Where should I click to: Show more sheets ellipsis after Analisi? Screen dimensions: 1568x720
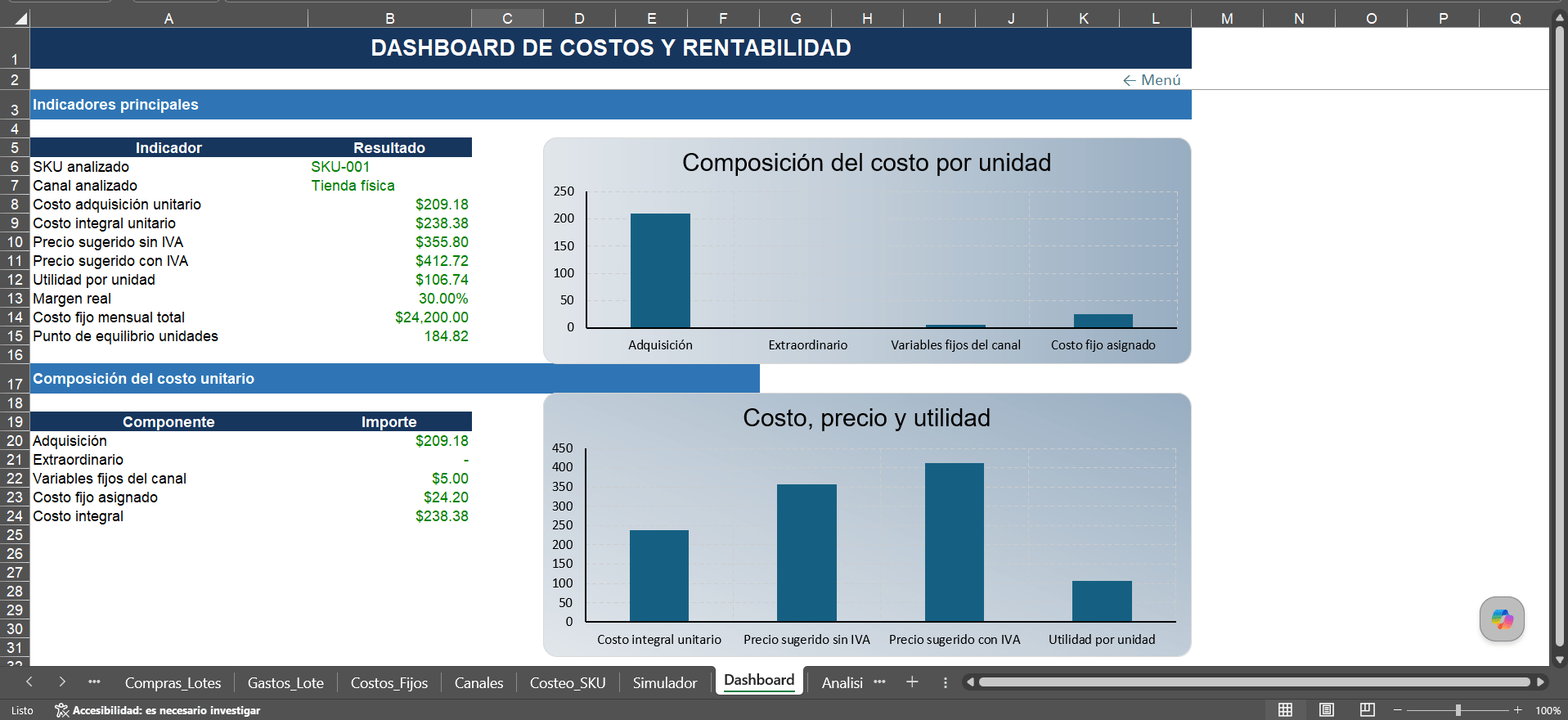click(x=879, y=682)
